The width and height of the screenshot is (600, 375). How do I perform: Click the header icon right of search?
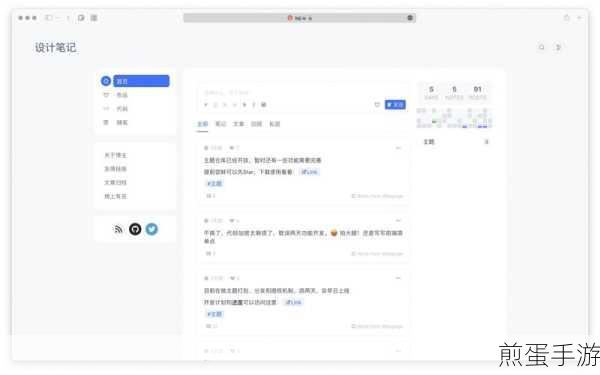tap(558, 47)
